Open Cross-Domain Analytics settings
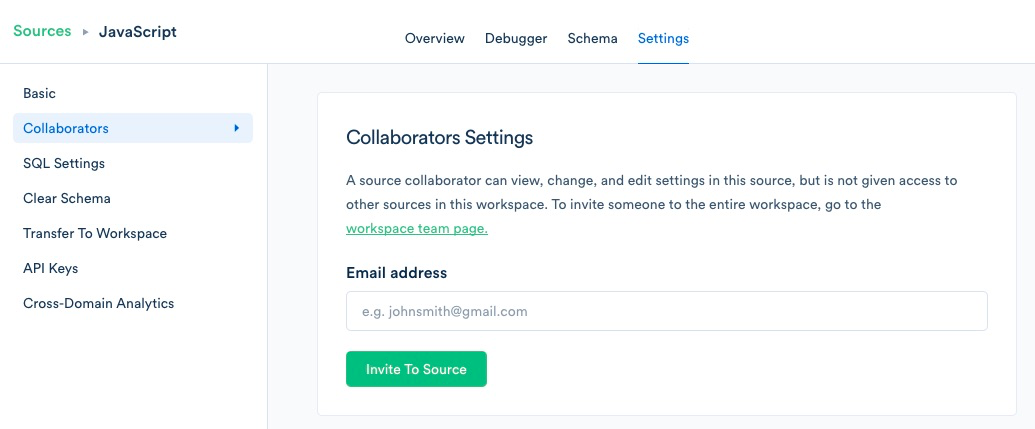Image resolution: width=1035 pixels, height=429 pixels. click(x=98, y=303)
